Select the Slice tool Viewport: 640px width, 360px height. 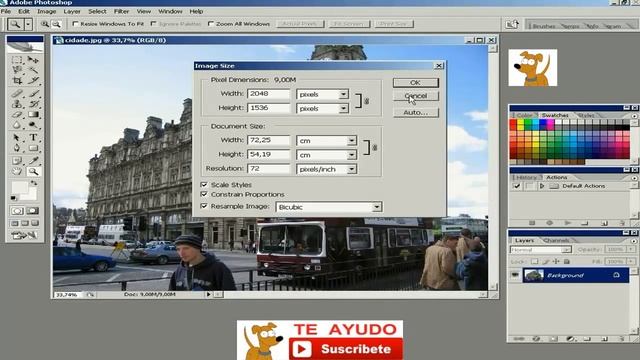point(33,80)
